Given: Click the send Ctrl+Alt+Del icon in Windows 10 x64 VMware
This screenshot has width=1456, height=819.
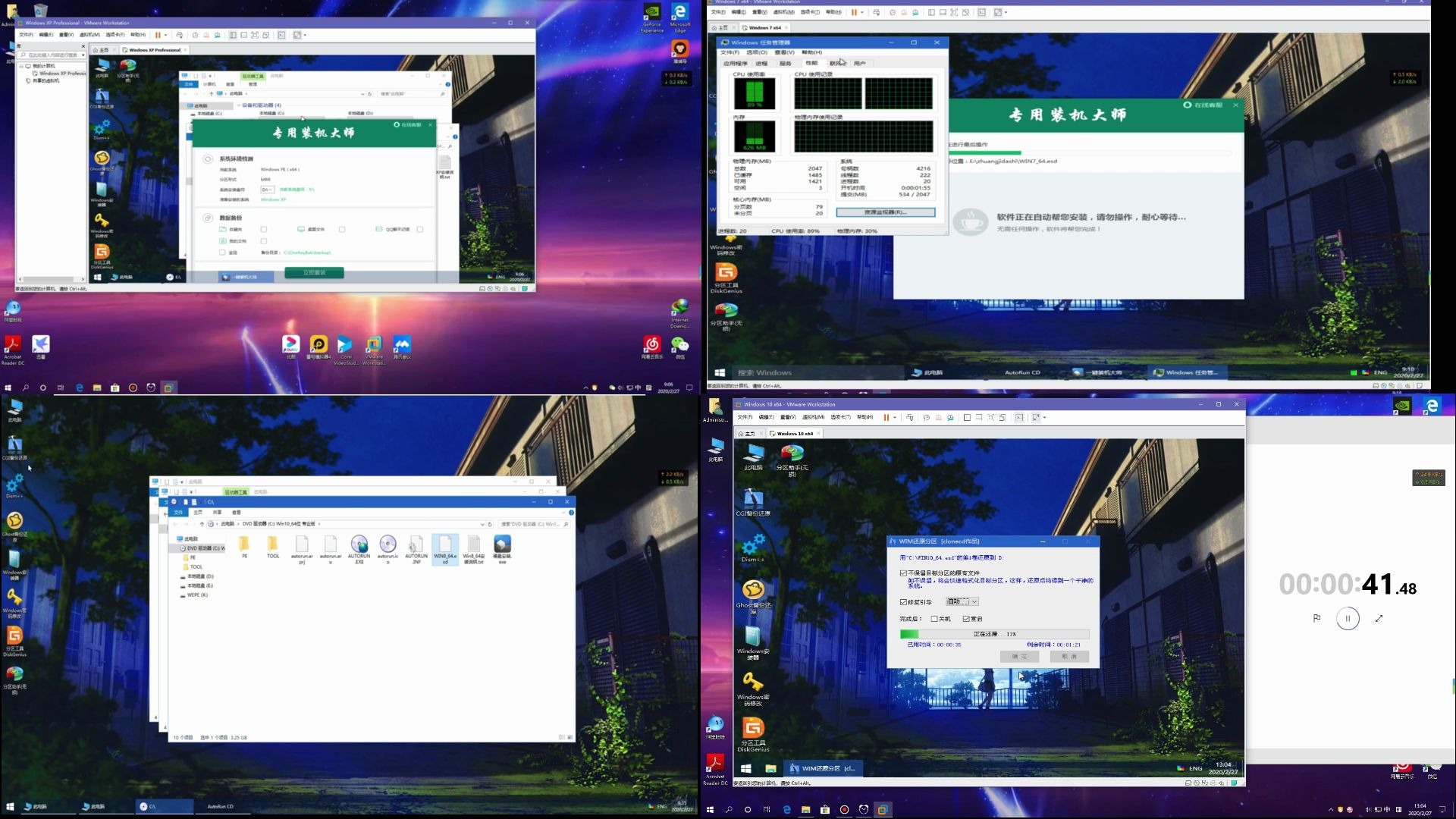Looking at the screenshot, I should [910, 417].
